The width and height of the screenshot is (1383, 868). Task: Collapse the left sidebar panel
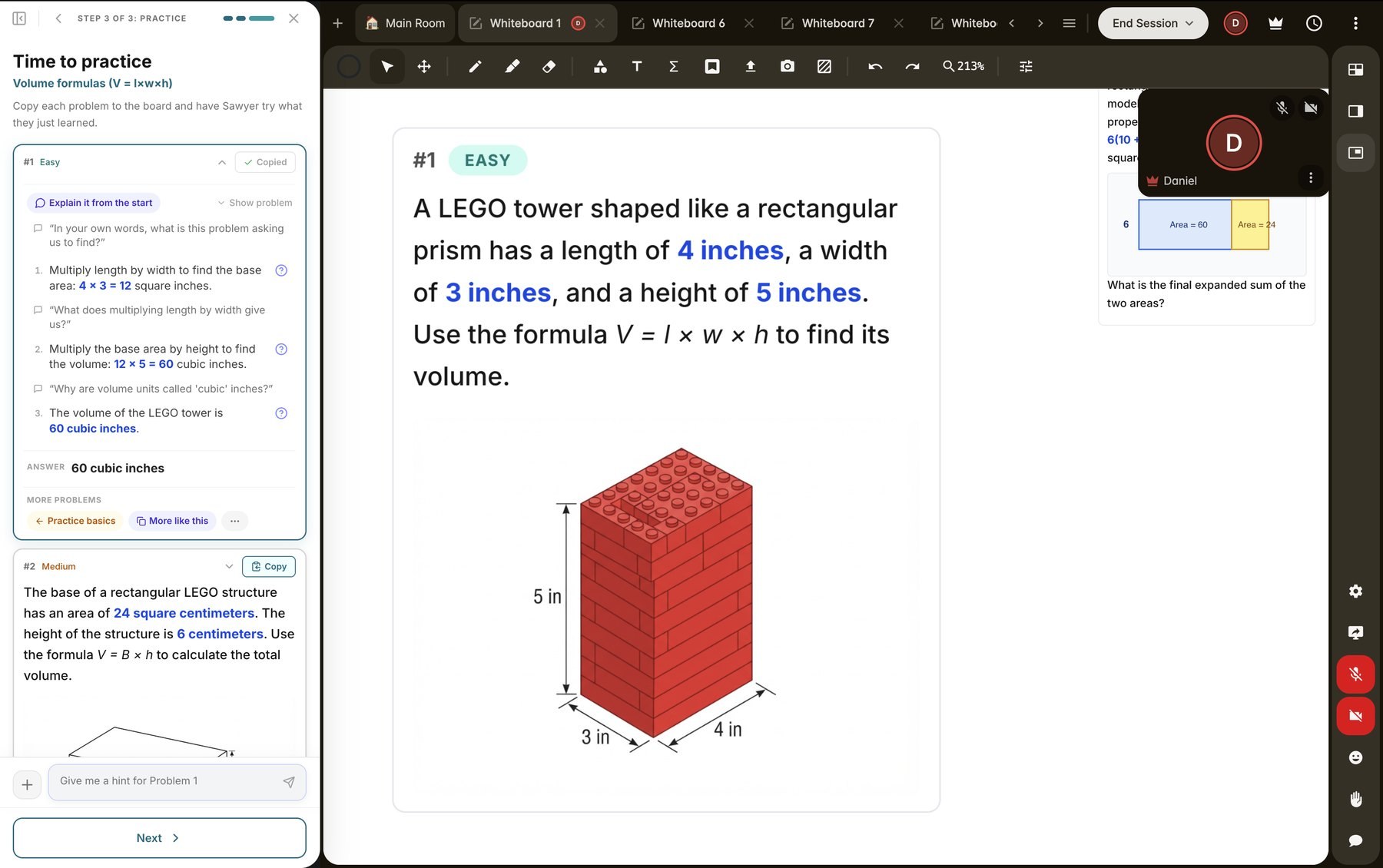pos(20,18)
